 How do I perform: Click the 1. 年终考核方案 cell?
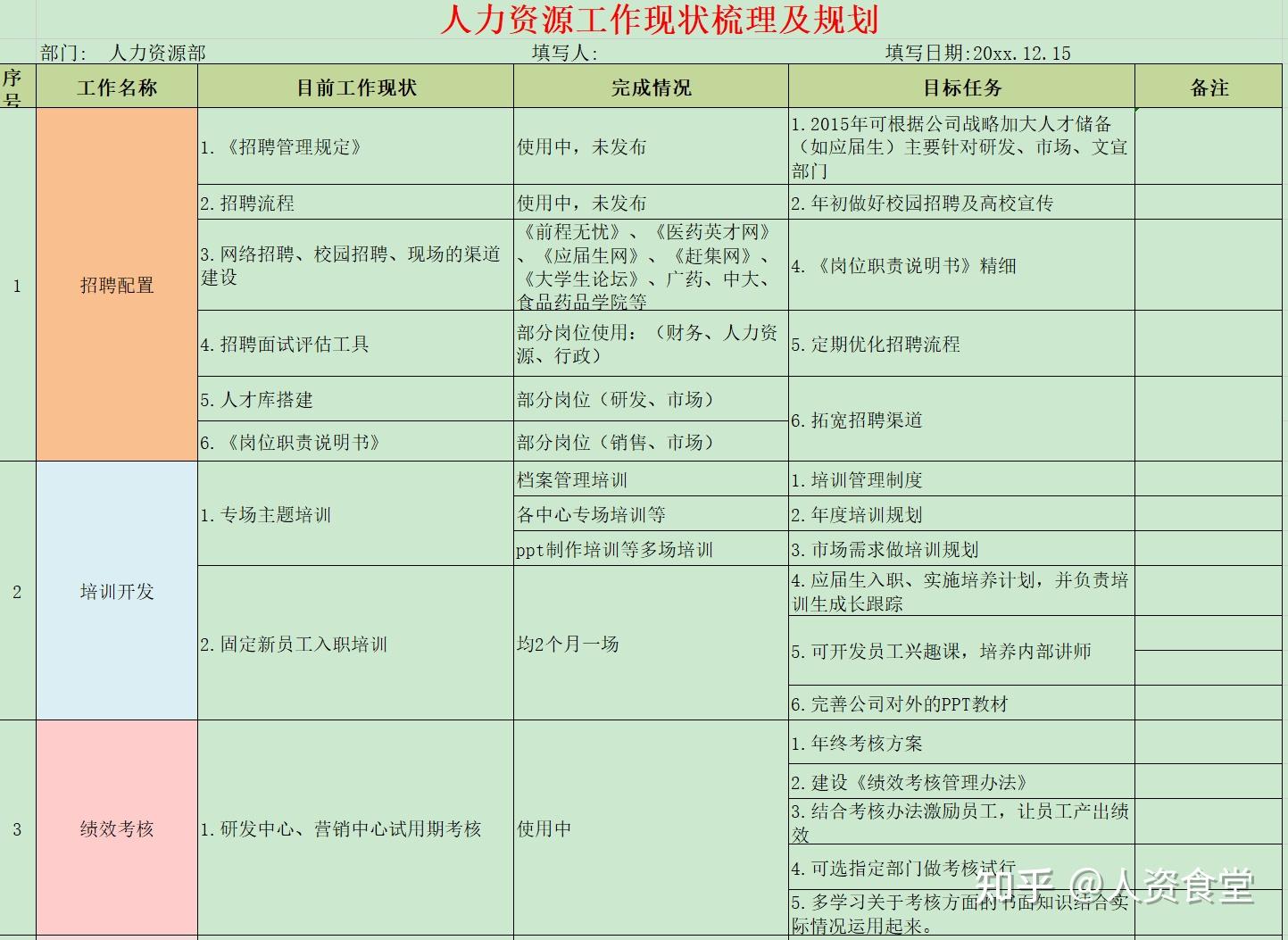tap(857, 743)
